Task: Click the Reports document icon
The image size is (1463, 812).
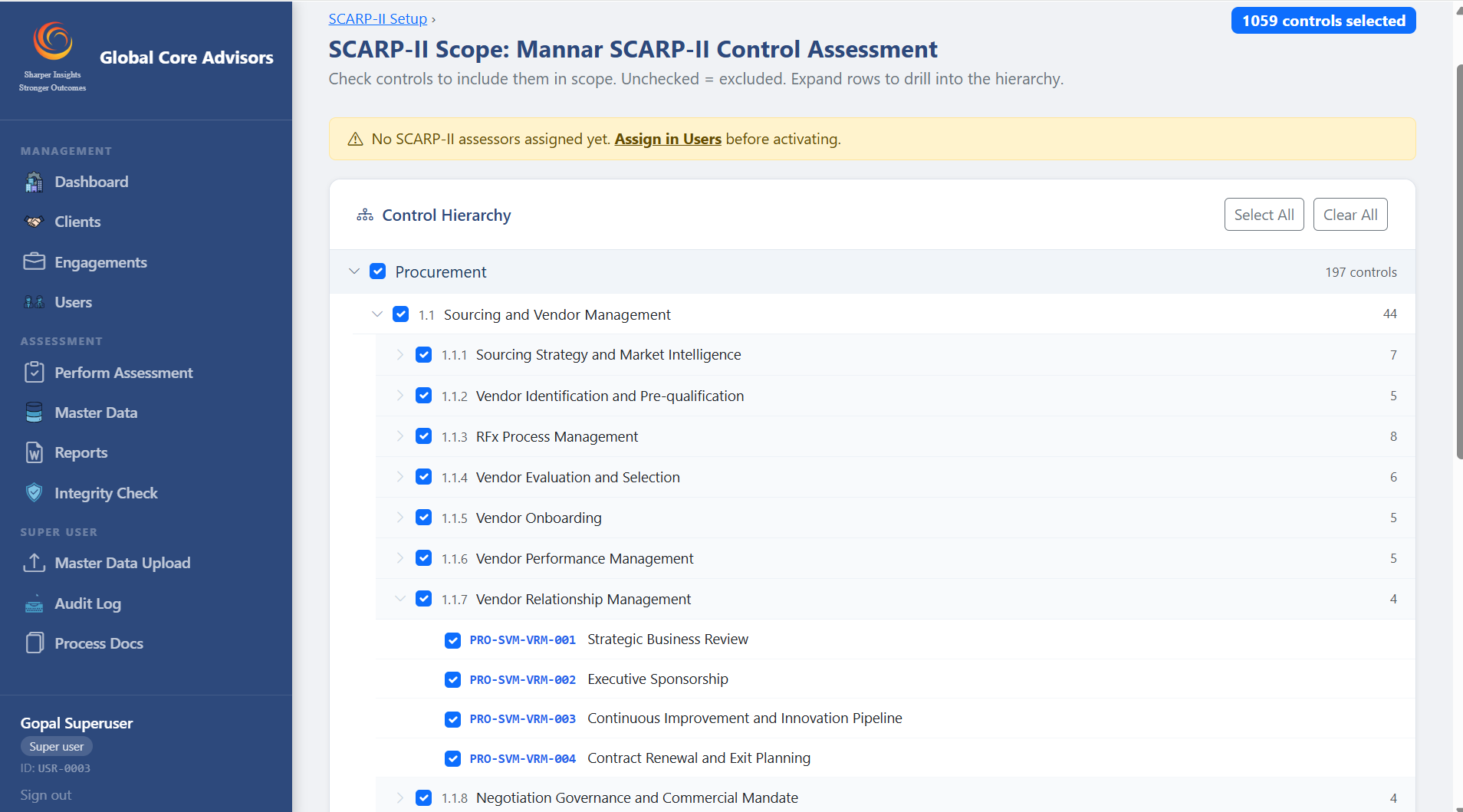Action: click(34, 452)
